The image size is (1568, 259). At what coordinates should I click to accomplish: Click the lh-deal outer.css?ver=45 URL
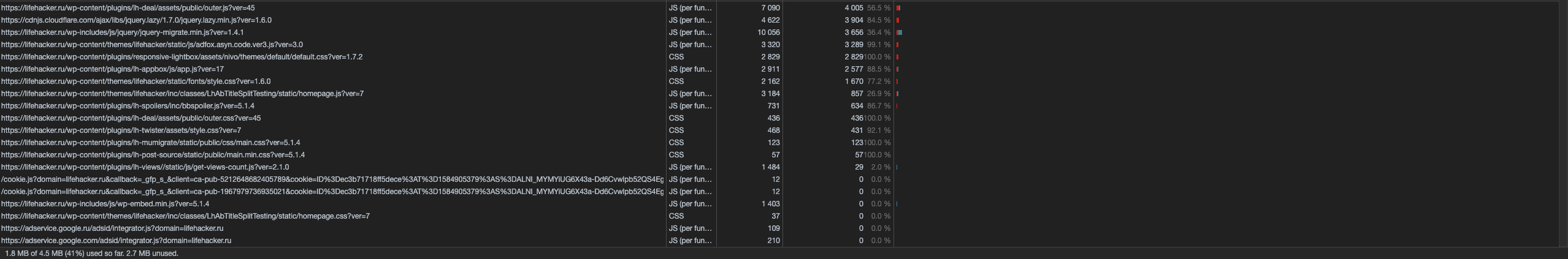point(131,118)
